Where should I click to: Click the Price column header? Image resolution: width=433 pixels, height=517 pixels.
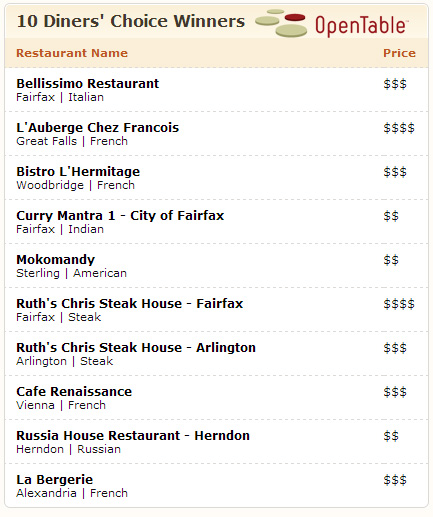[x=399, y=53]
